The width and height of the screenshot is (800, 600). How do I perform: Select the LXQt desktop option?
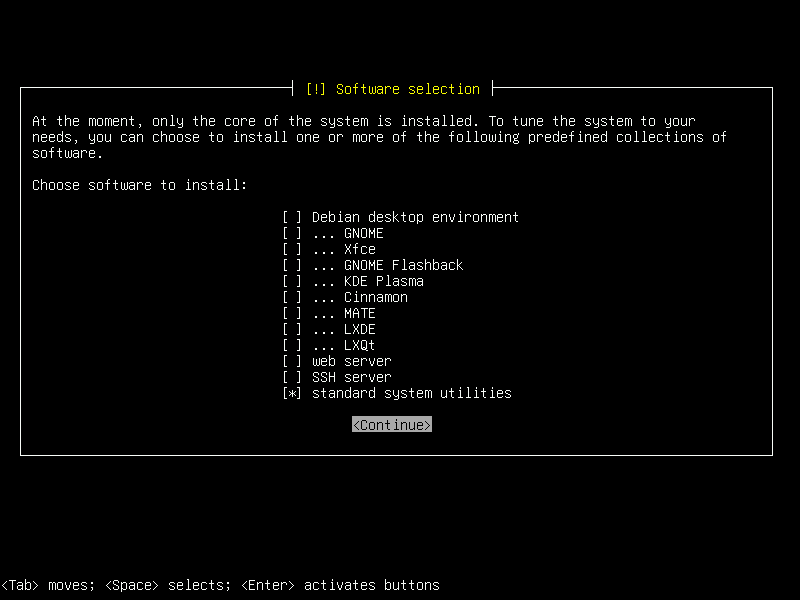[290, 345]
